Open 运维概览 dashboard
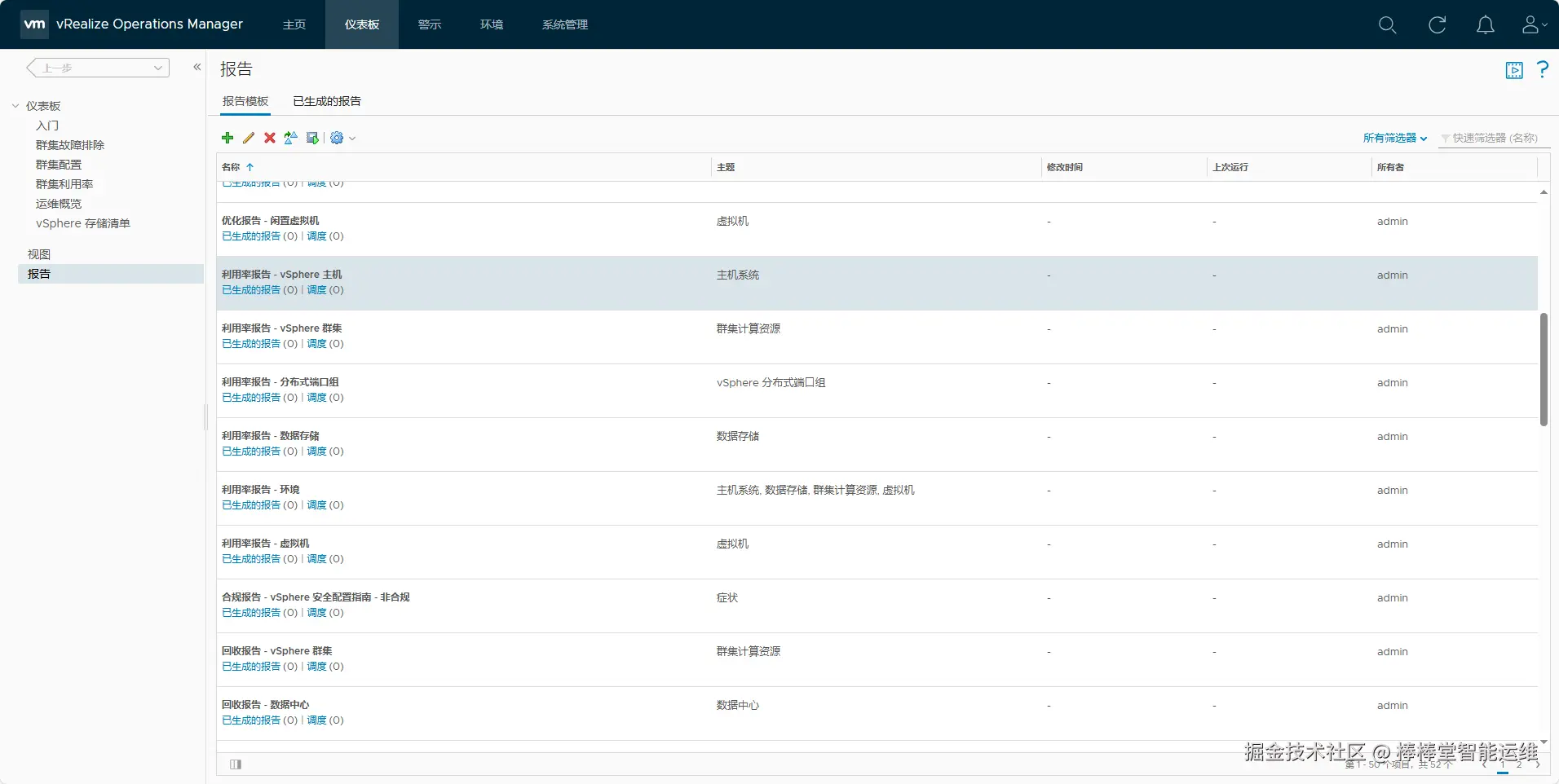 [59, 204]
